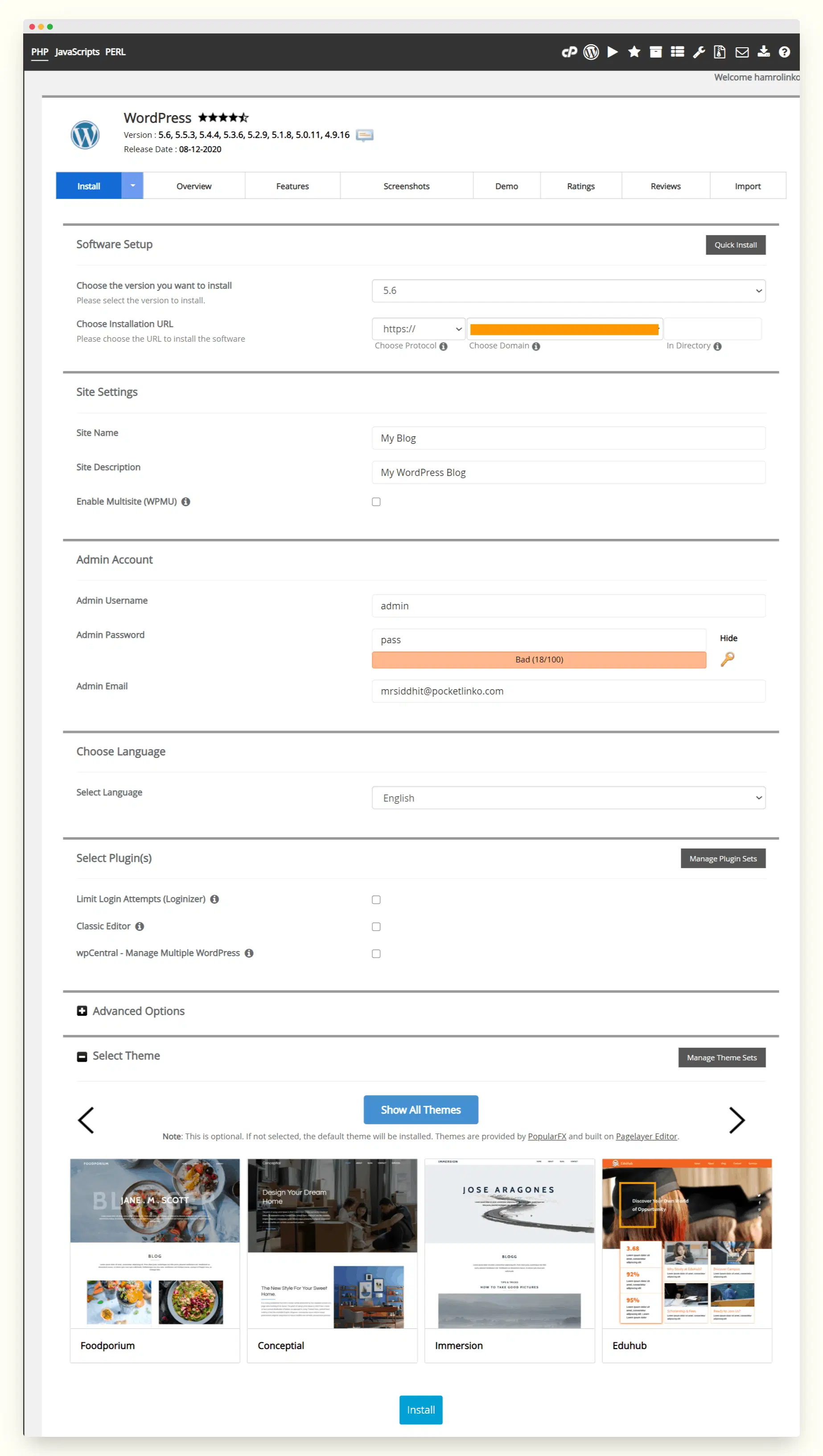Open the JavaScripts menu
This screenshot has height=1456, width=823.
coord(77,52)
